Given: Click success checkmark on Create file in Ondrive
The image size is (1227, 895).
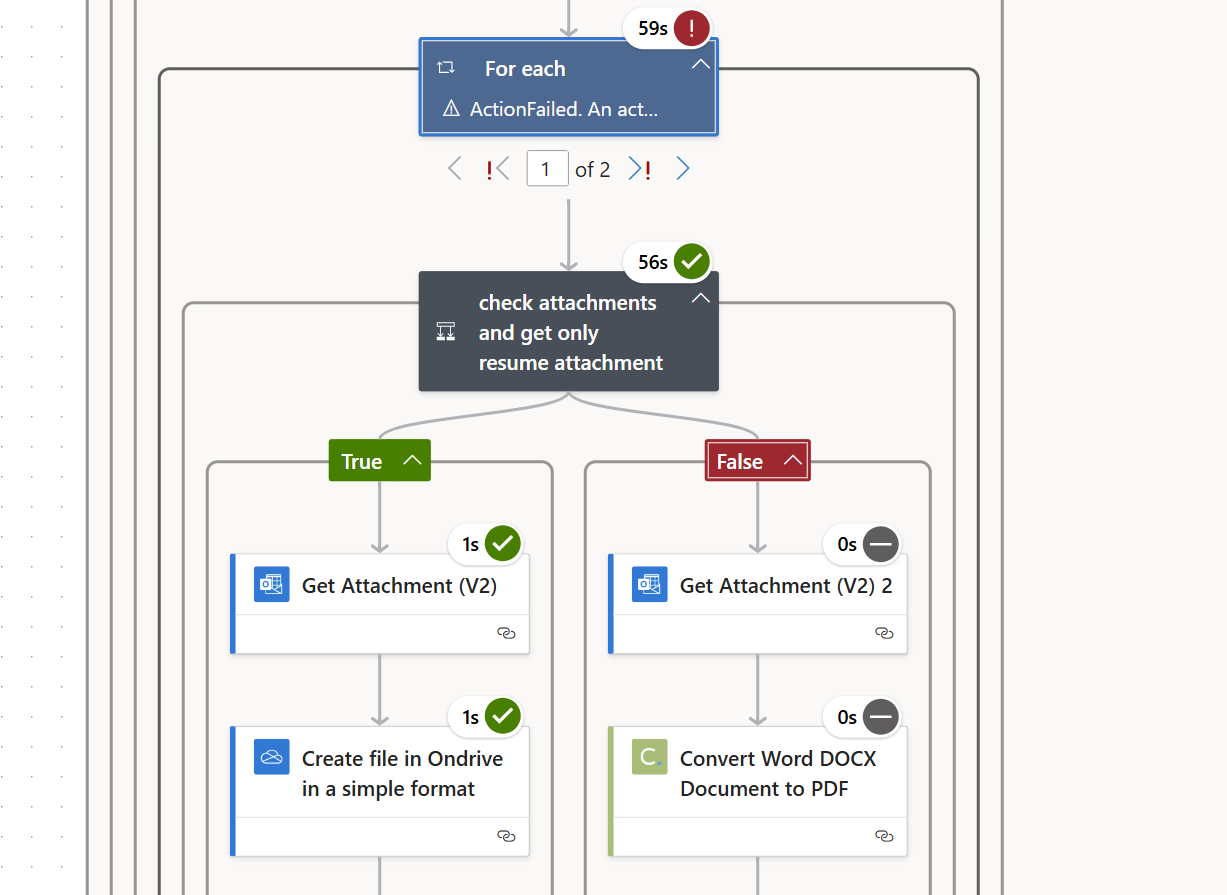Looking at the screenshot, I should click(502, 716).
